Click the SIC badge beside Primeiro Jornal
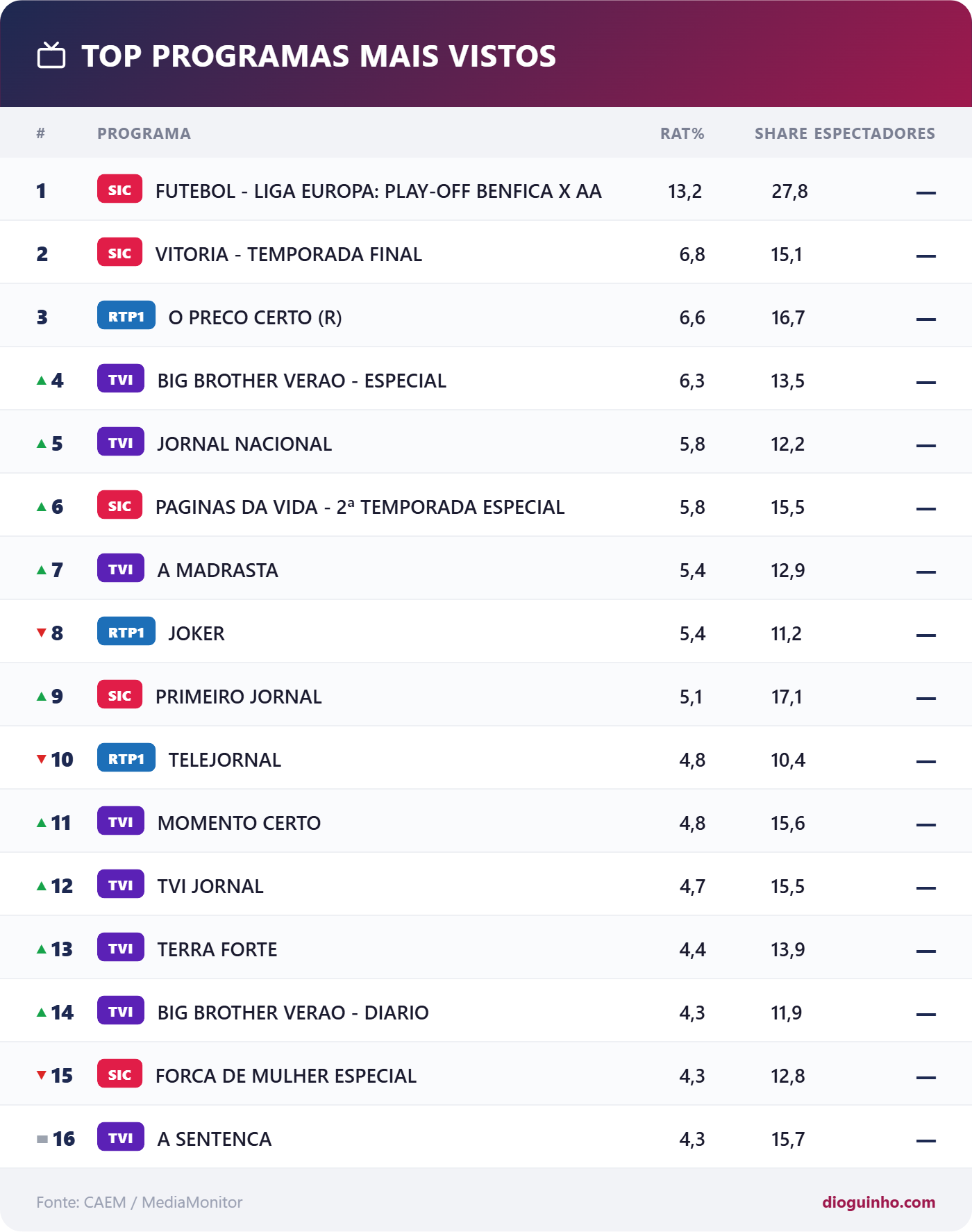 click(x=119, y=695)
